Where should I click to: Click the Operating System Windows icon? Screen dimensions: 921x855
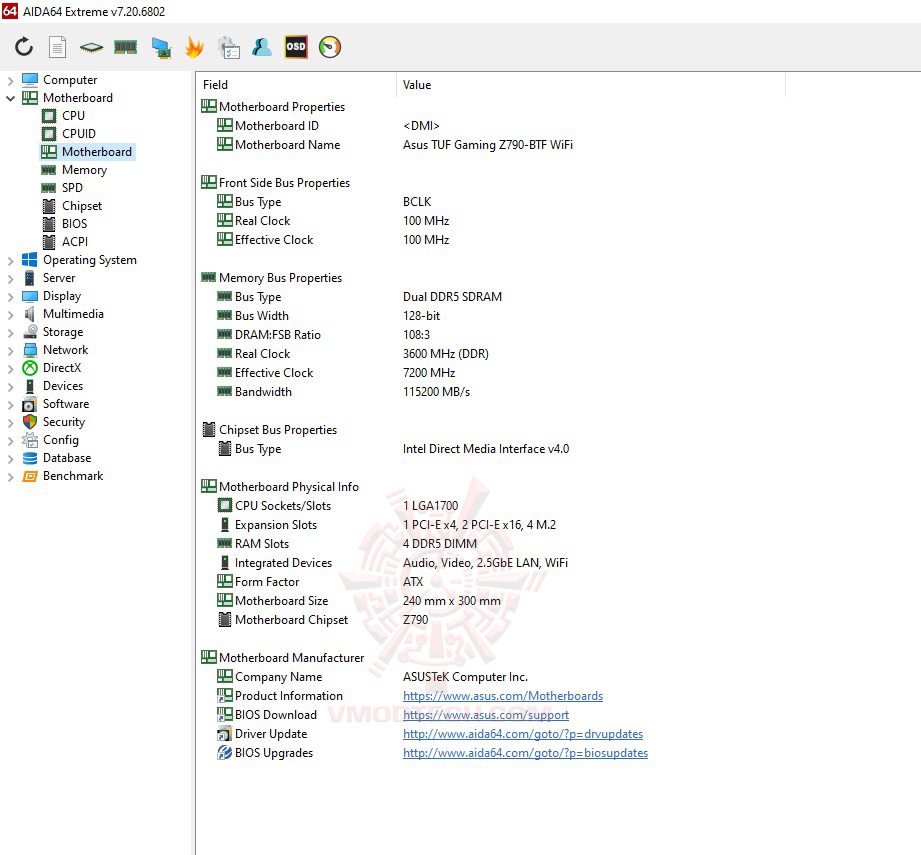point(29,260)
